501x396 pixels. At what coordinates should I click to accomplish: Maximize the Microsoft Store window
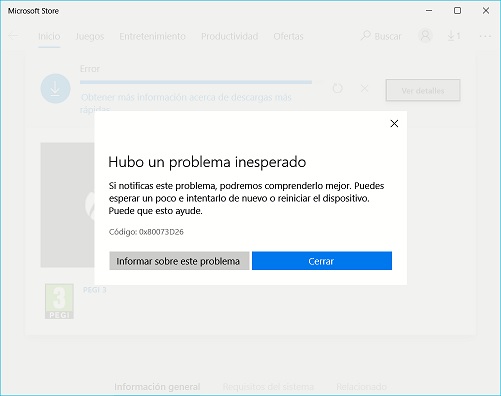457,11
